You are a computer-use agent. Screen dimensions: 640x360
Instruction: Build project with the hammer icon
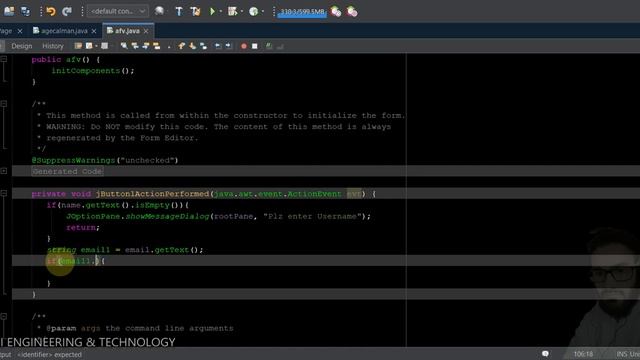[x=179, y=11]
